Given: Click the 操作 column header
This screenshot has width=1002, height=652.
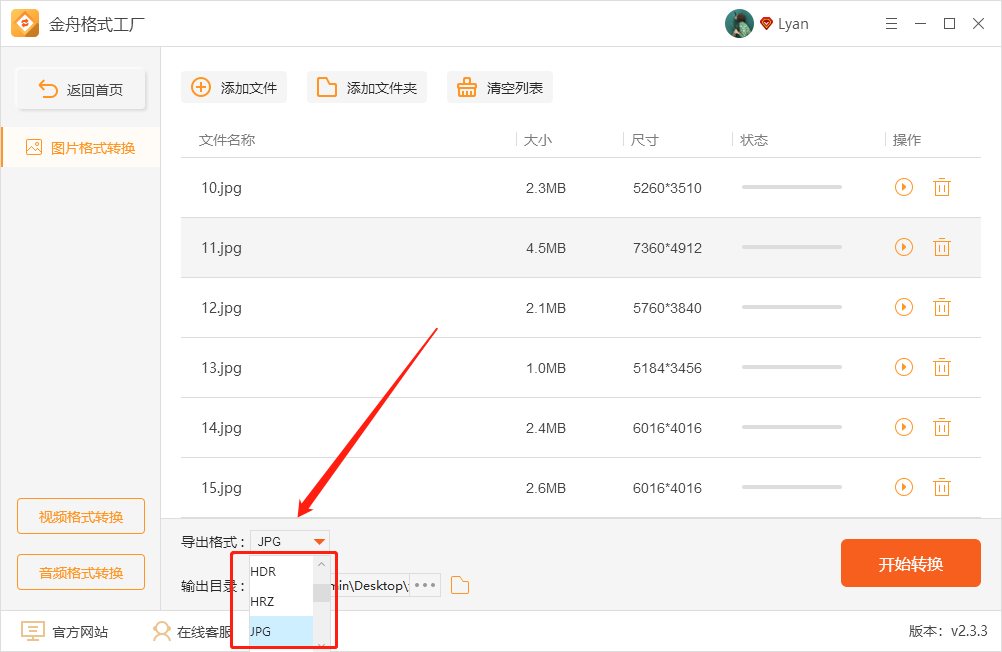Looking at the screenshot, I should [907, 140].
